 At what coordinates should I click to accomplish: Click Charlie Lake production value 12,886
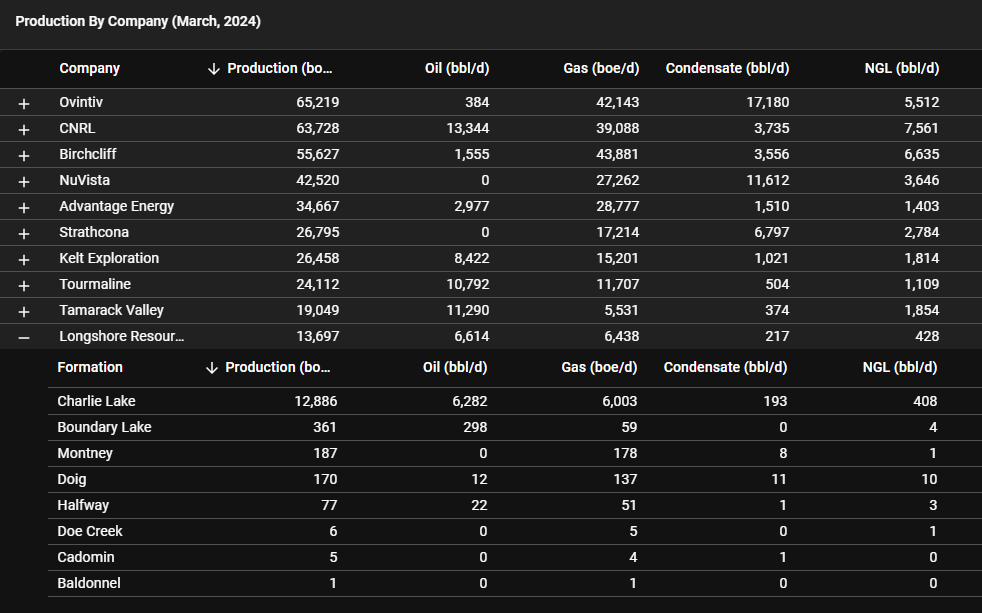[316, 401]
